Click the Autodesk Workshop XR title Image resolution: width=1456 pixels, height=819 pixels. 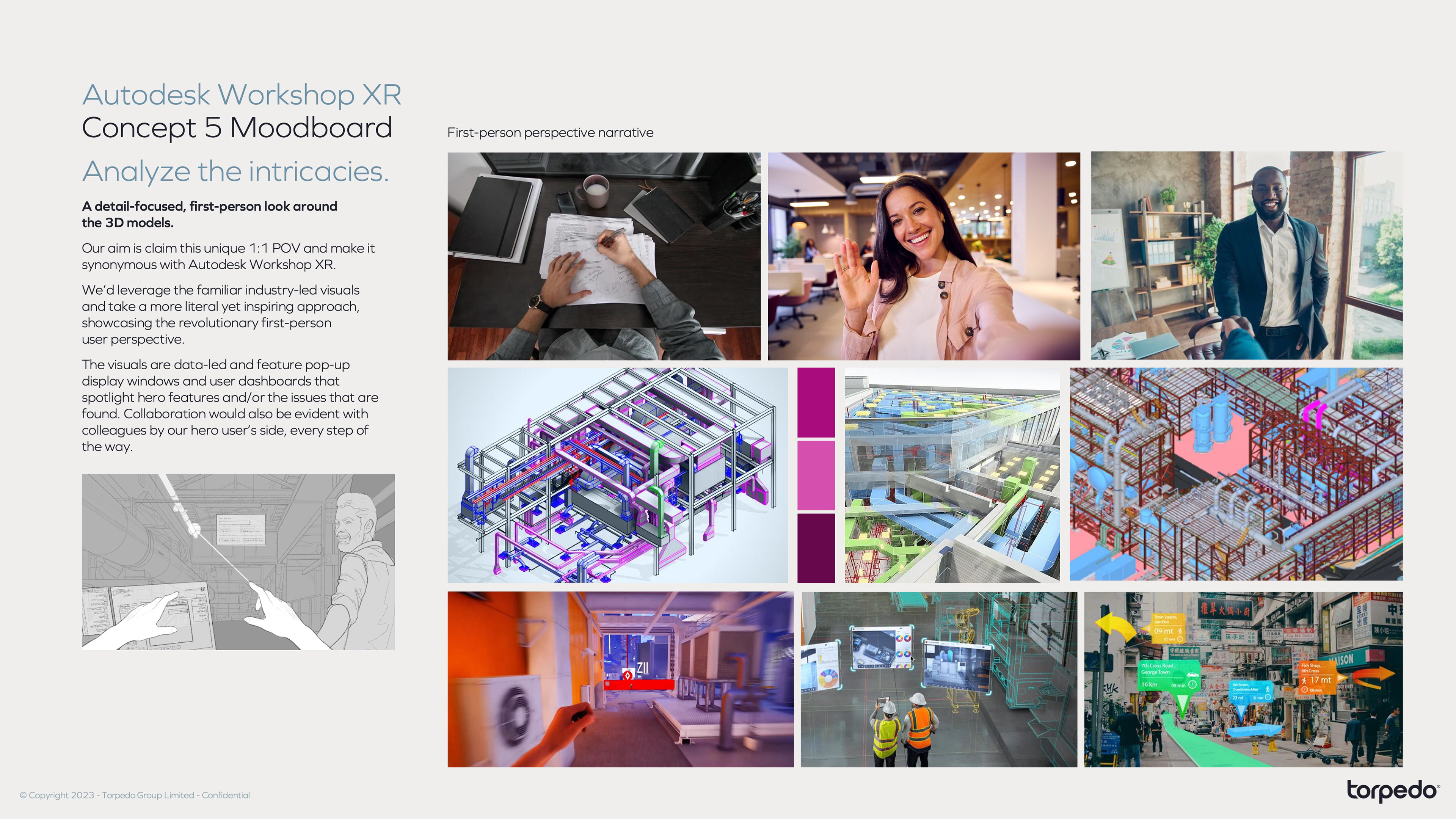pos(242,94)
